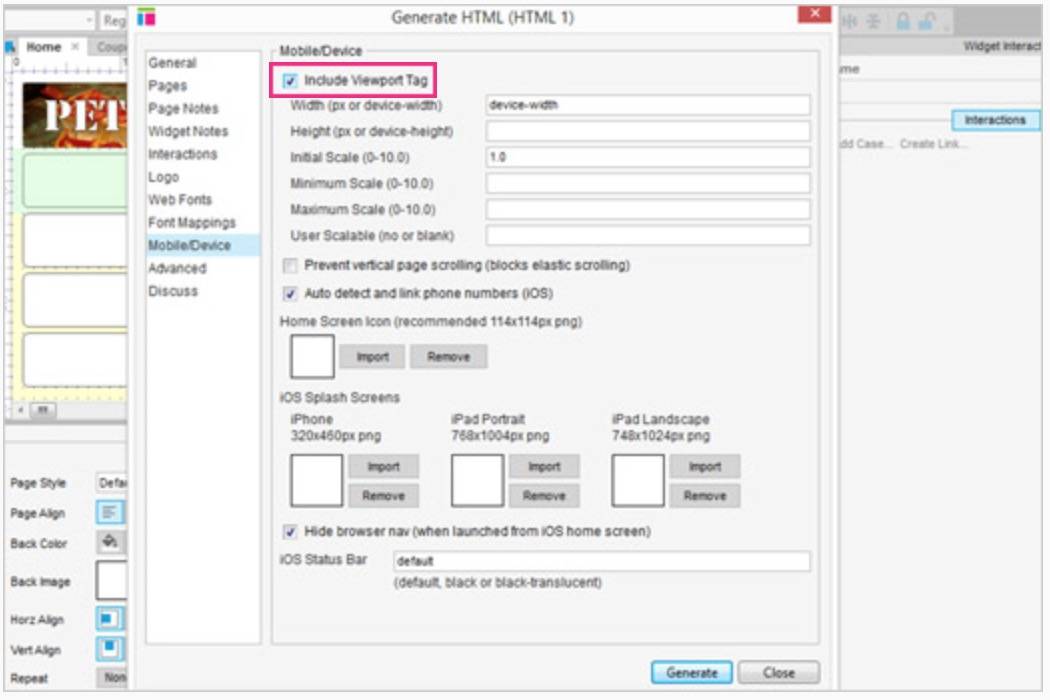Toggle Hide browser nav checkbox
Viewport: 1050px width, 700px height.
[290, 532]
